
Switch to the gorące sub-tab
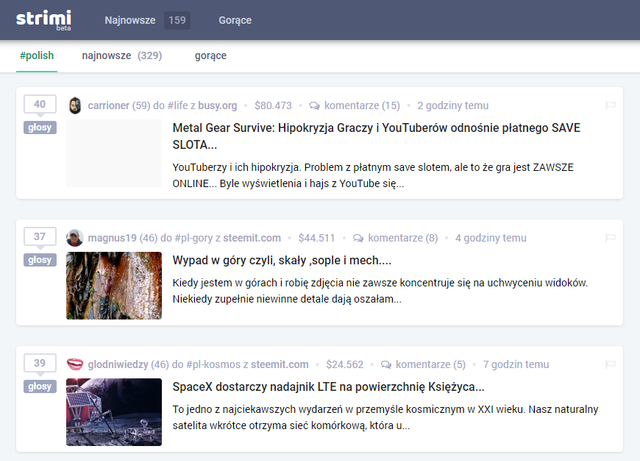[x=211, y=56]
